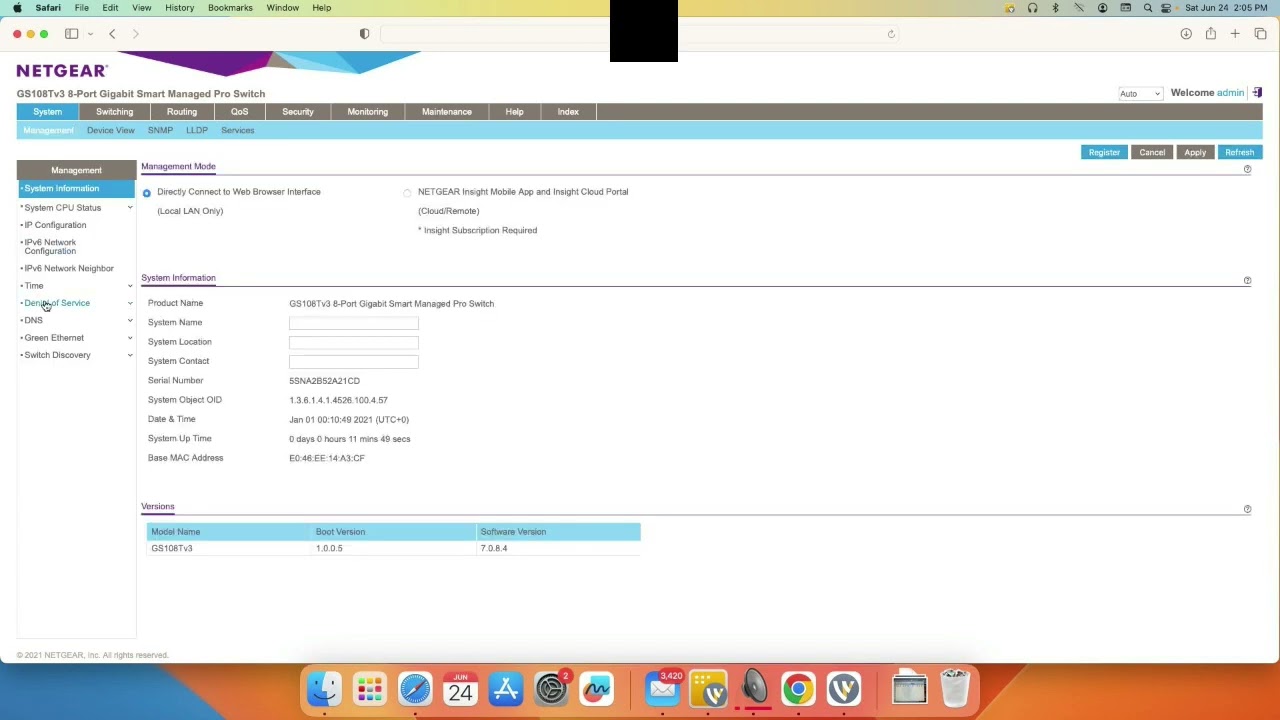Viewport: 1280px width, 720px height.
Task: Go back with Safari back arrow
Action: (112, 34)
